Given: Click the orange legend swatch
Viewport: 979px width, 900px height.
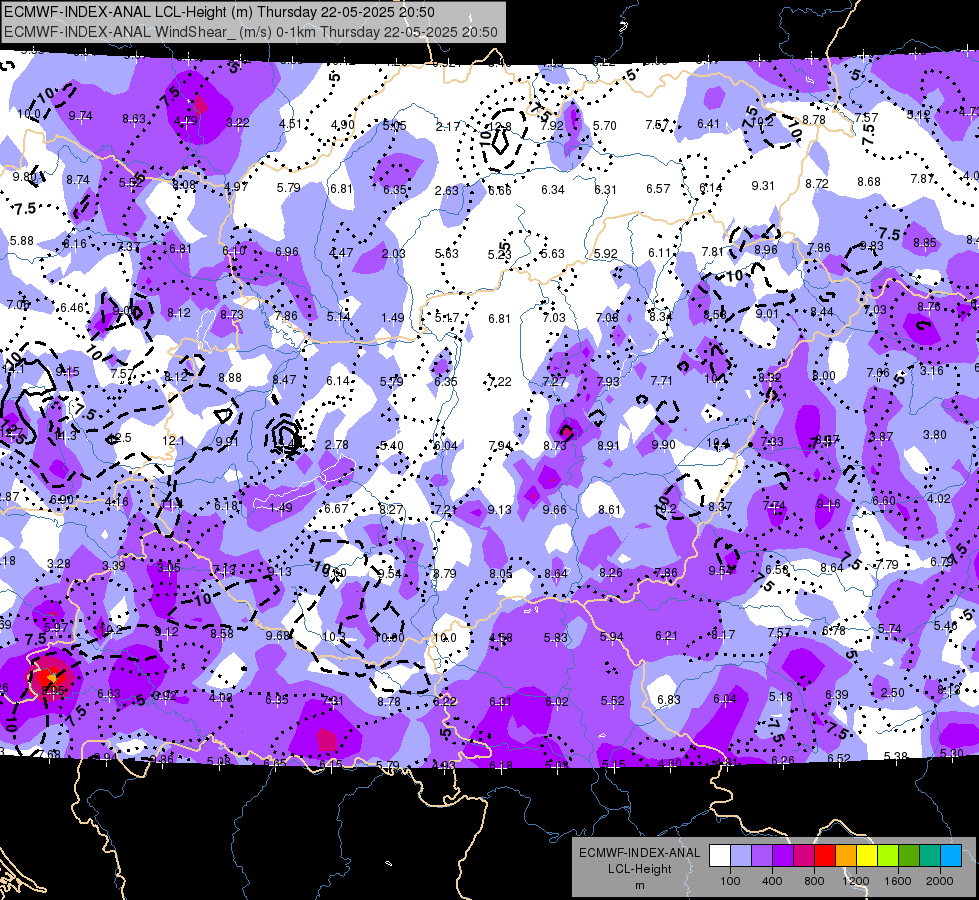Looking at the screenshot, I should click(x=846, y=855).
